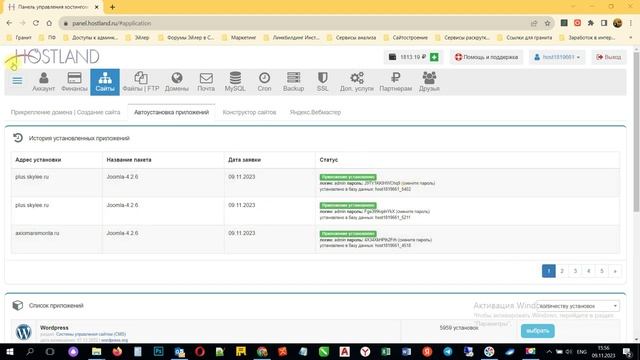Go to history page 4
Image resolution: width=640 pixels, height=360 pixels.
[x=589, y=271]
